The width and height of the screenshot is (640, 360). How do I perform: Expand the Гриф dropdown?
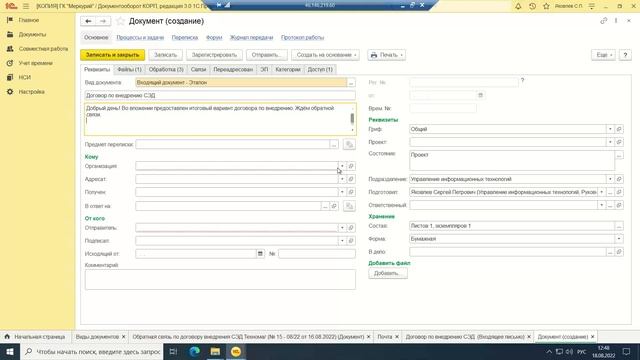(x=610, y=129)
